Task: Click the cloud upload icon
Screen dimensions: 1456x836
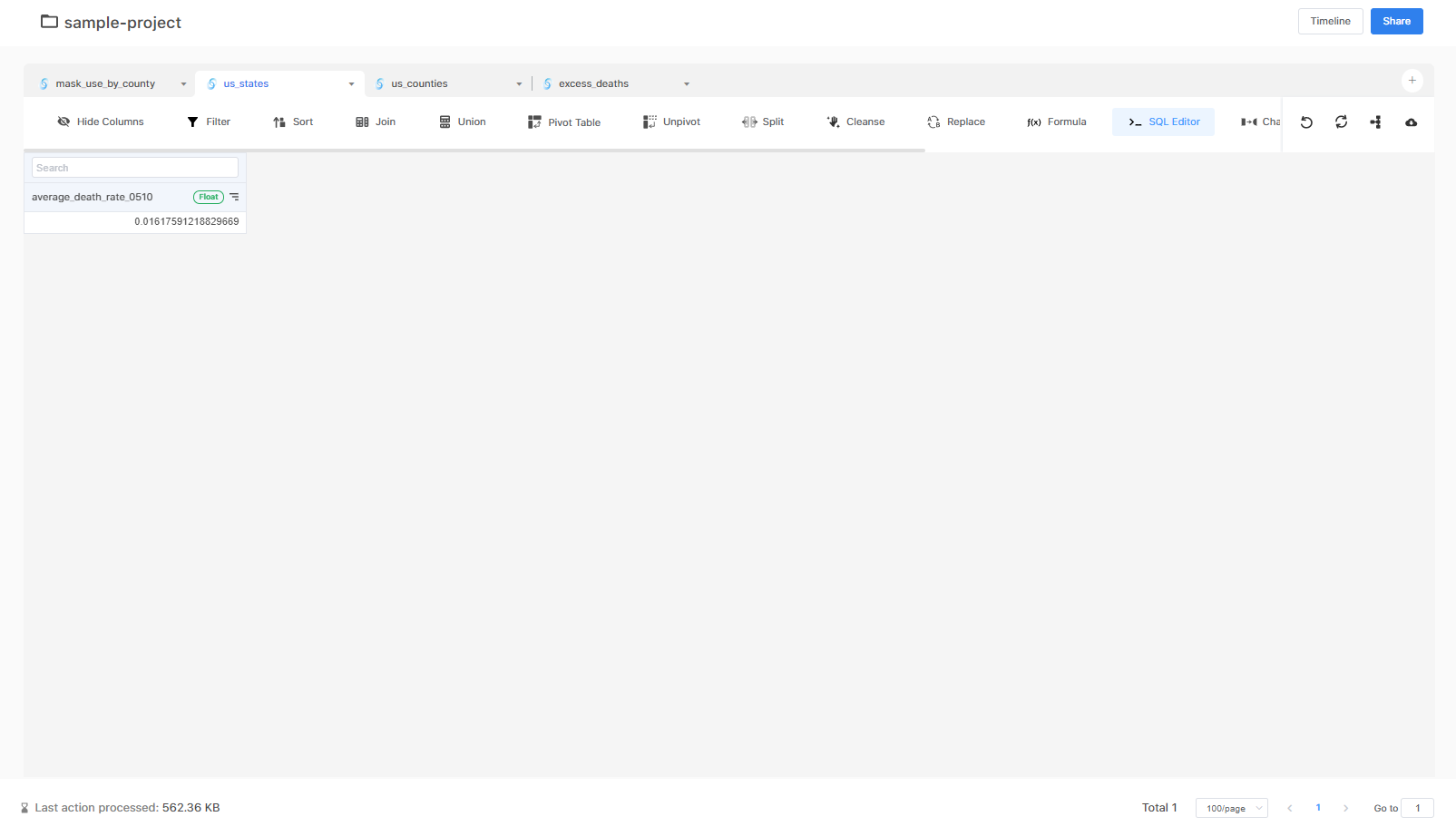Action: pyautogui.click(x=1412, y=122)
